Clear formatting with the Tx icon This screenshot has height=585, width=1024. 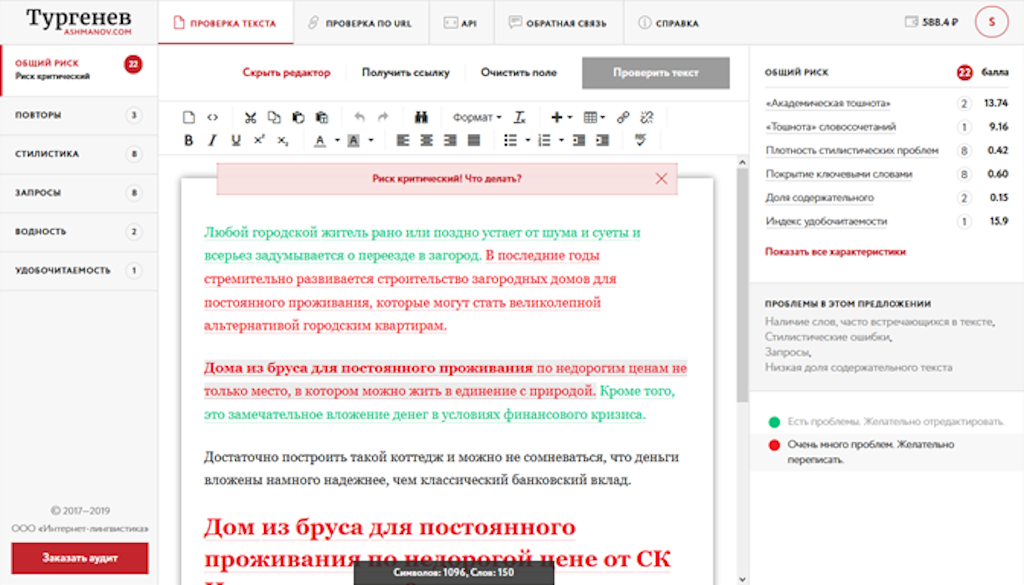coord(519,118)
